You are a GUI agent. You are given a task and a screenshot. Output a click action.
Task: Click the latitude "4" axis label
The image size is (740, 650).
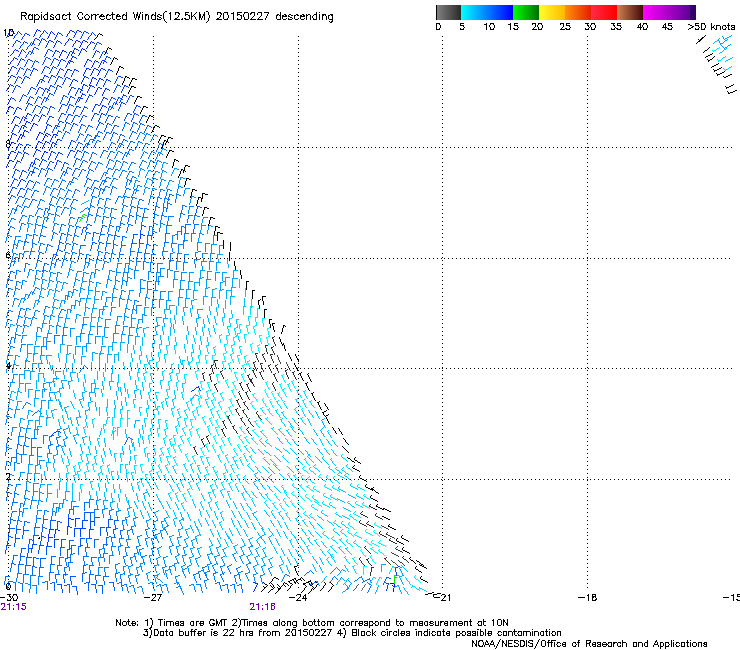pos(8,366)
